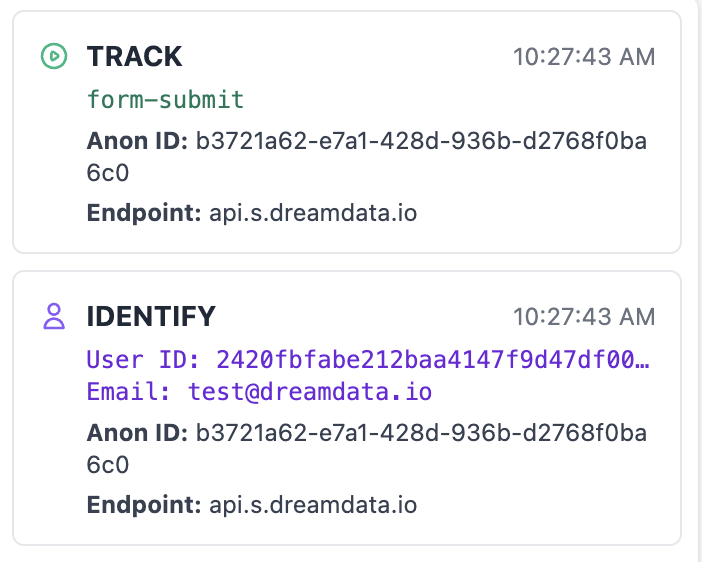
Task: Click the IDENTIFY event's 10:27:43 AM timestamp
Action: click(x=584, y=318)
